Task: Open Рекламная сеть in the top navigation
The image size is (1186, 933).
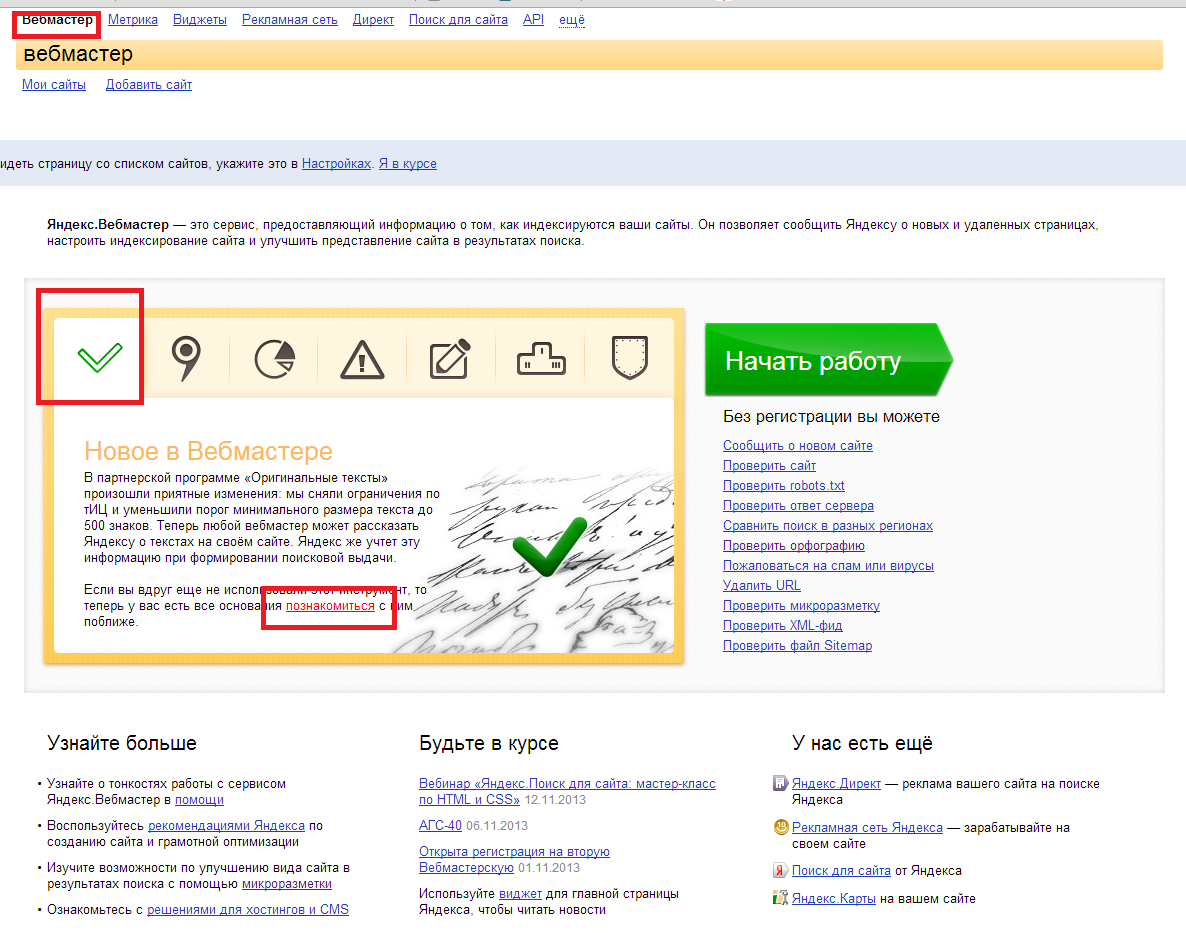Action: 290,20
